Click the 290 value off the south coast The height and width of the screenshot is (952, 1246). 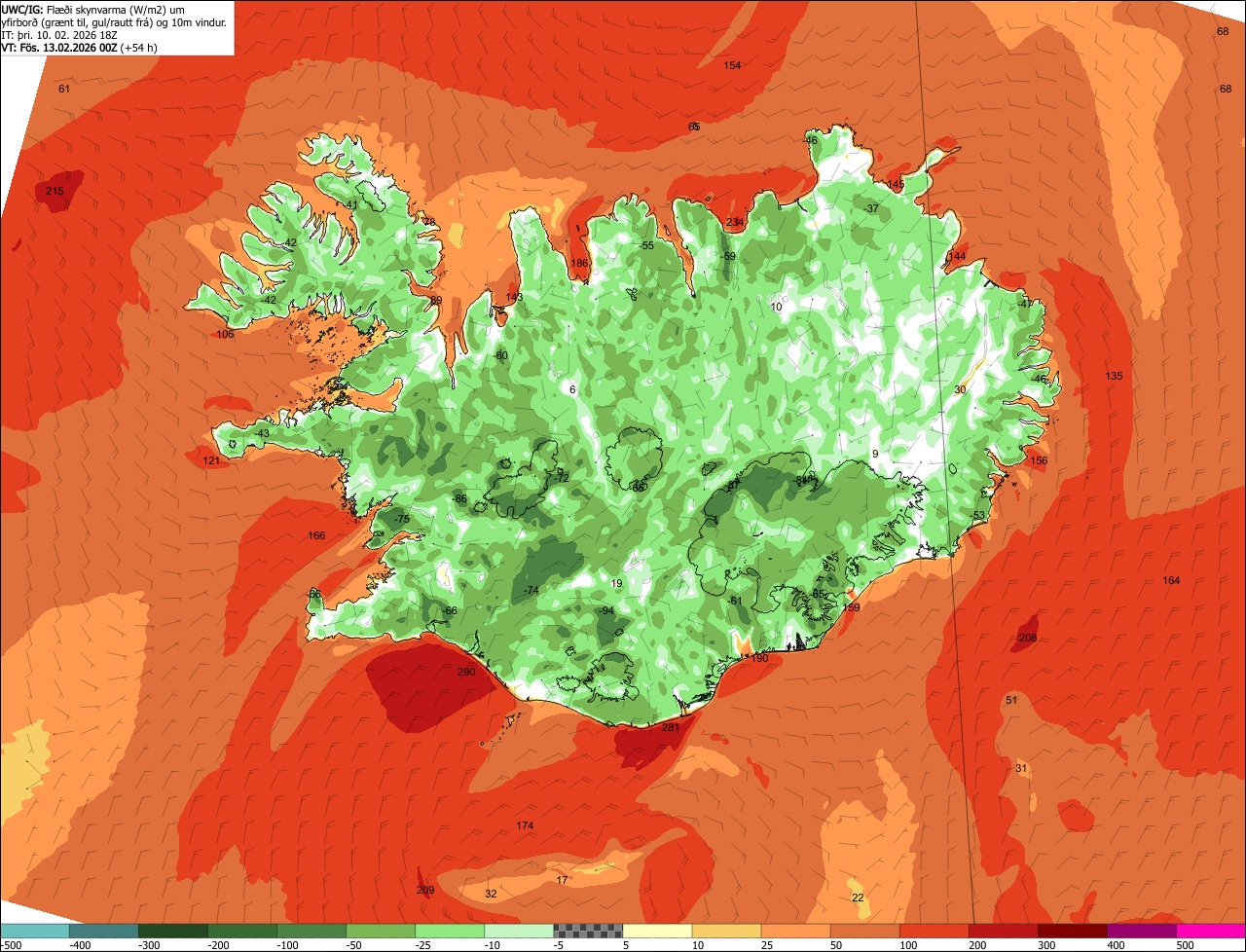click(x=465, y=672)
